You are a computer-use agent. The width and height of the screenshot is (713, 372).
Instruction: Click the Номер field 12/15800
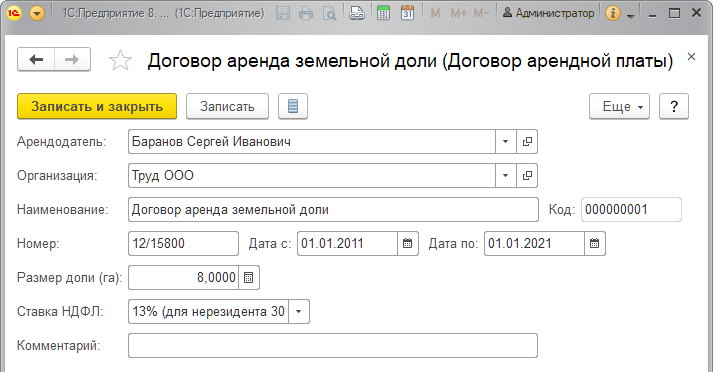[183, 243]
